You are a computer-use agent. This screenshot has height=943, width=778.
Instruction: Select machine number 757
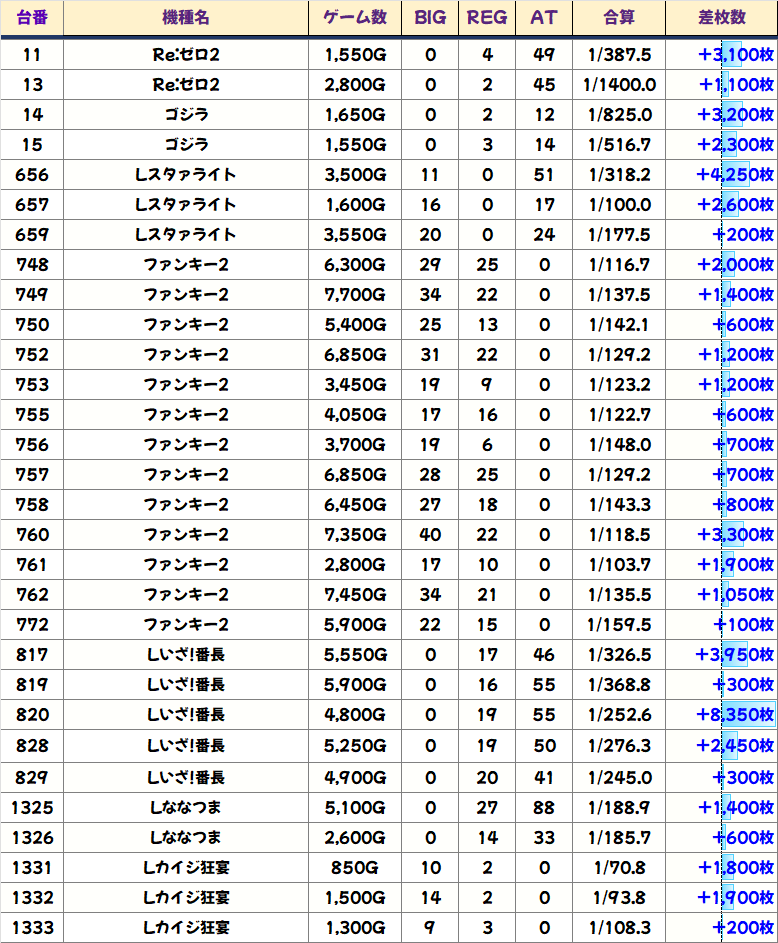[32, 475]
